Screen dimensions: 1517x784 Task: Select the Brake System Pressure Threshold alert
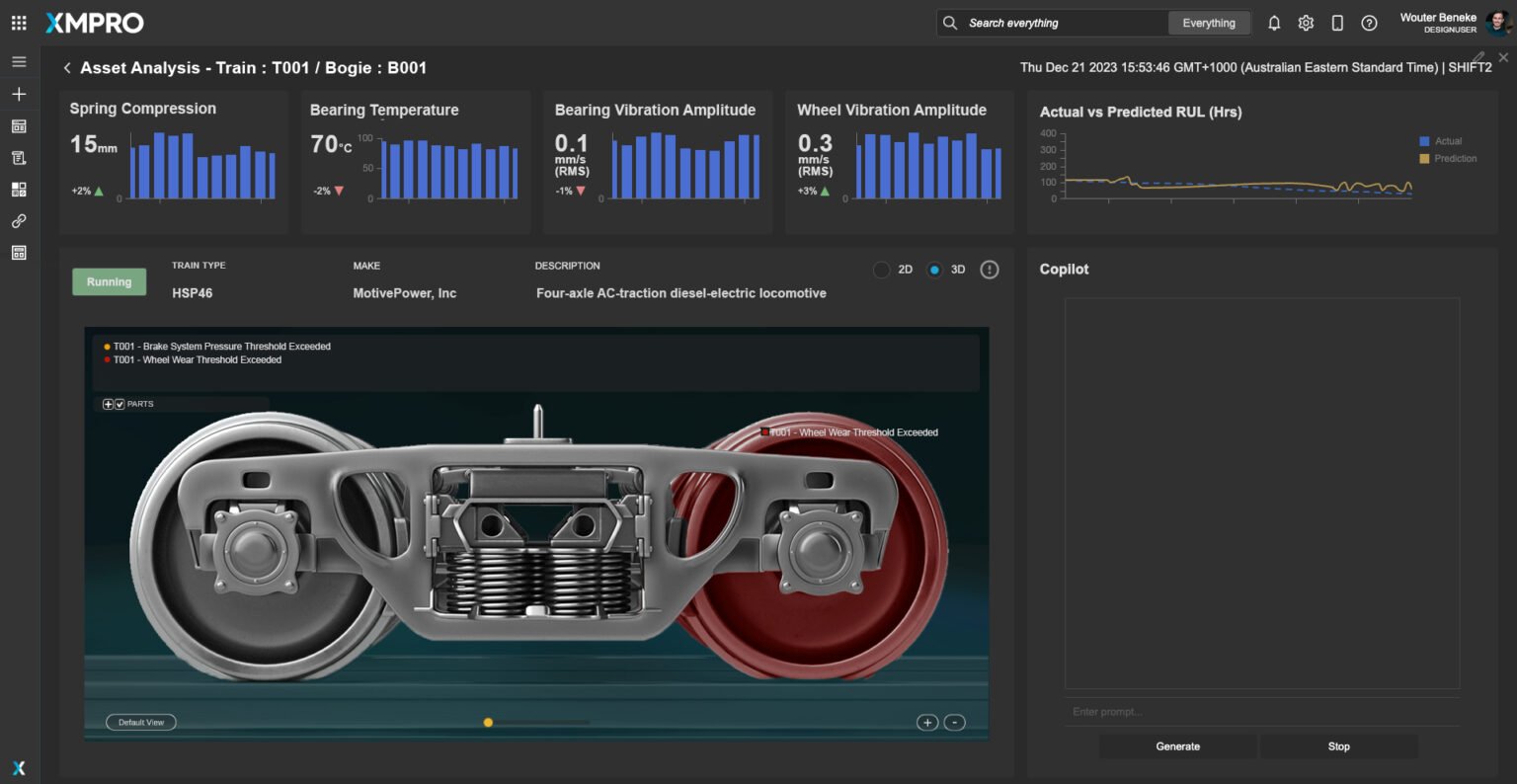point(221,347)
